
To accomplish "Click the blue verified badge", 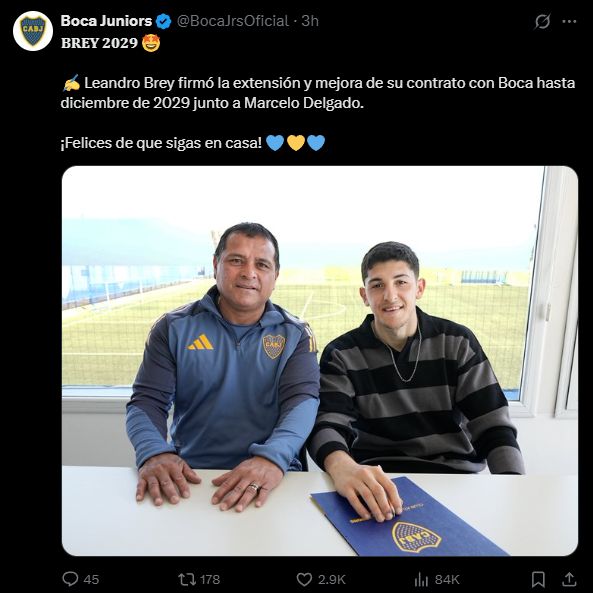I will point(163,21).
